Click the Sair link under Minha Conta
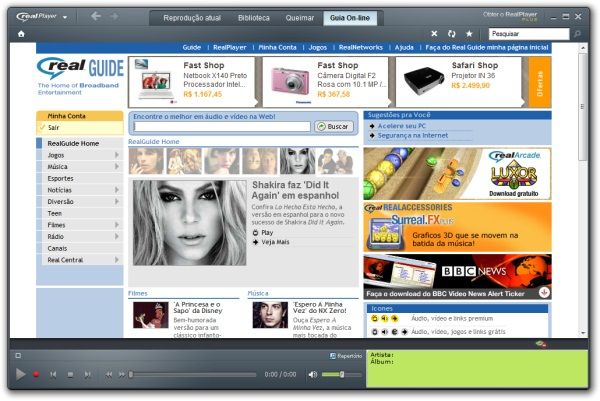This screenshot has width=600, height=401. [x=53, y=127]
